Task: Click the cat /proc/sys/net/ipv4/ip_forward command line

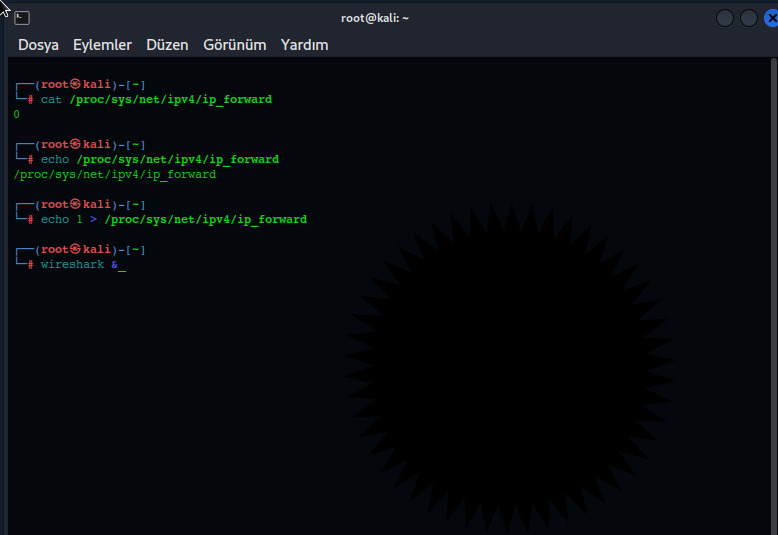Action: [156, 100]
